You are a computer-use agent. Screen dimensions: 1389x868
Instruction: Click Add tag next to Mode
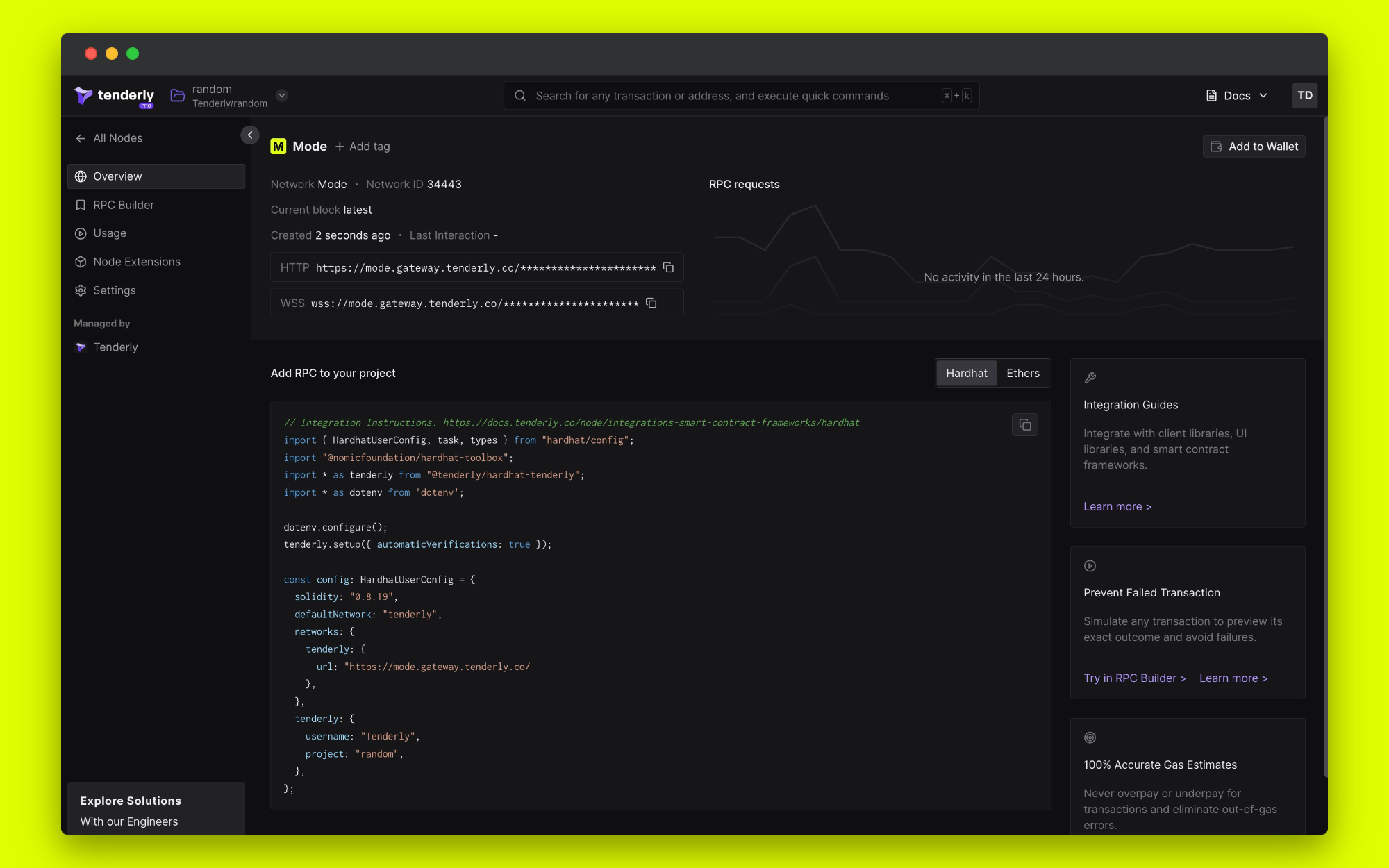point(363,147)
